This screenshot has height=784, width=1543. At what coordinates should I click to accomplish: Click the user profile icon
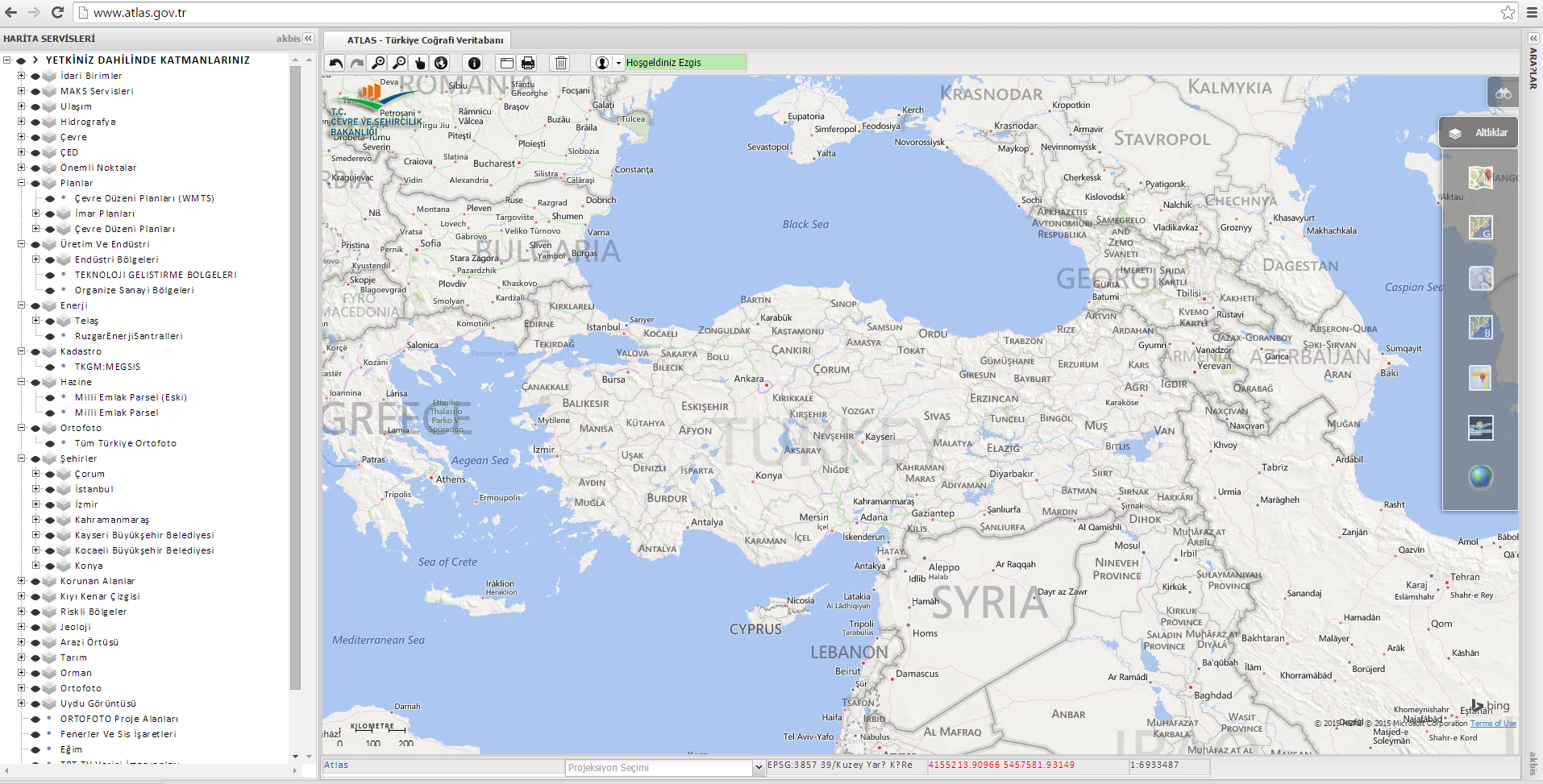[x=602, y=63]
